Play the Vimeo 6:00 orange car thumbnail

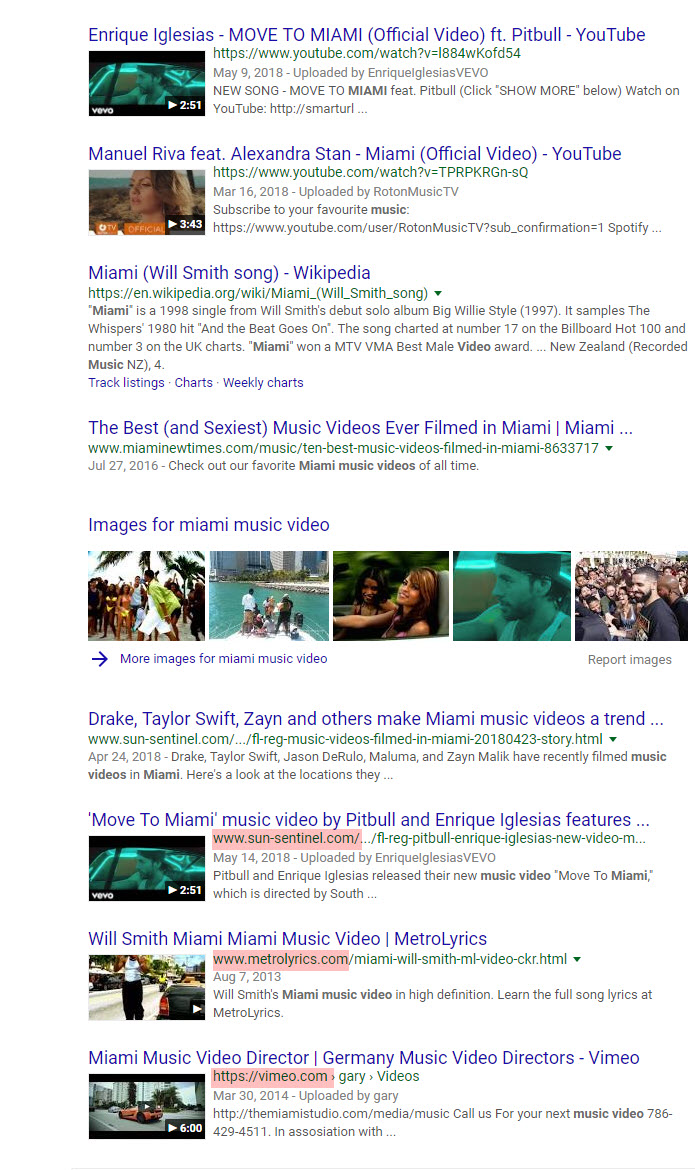coord(146,1107)
